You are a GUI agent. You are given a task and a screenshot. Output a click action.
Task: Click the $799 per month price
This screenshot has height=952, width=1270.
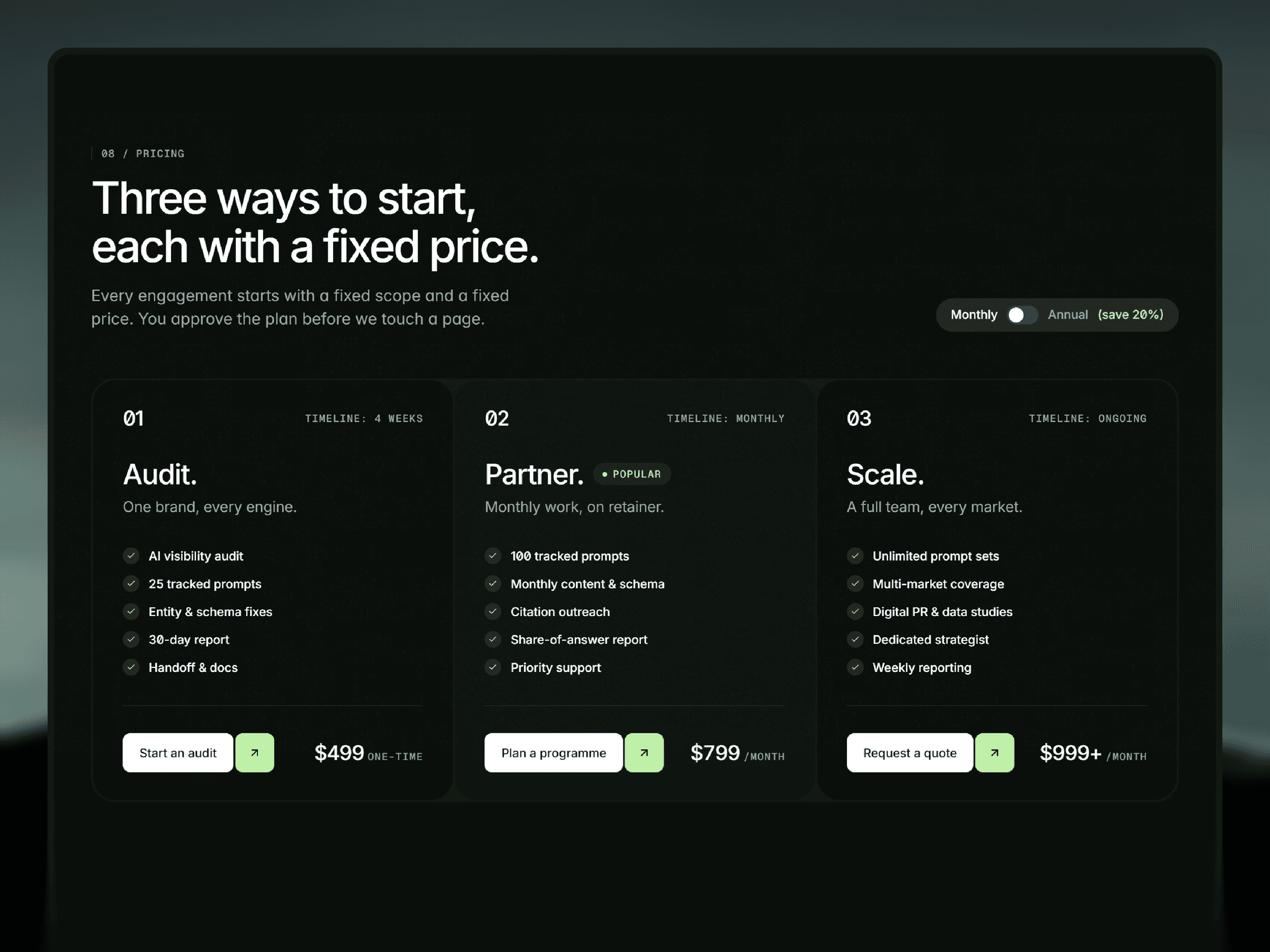[x=737, y=753]
